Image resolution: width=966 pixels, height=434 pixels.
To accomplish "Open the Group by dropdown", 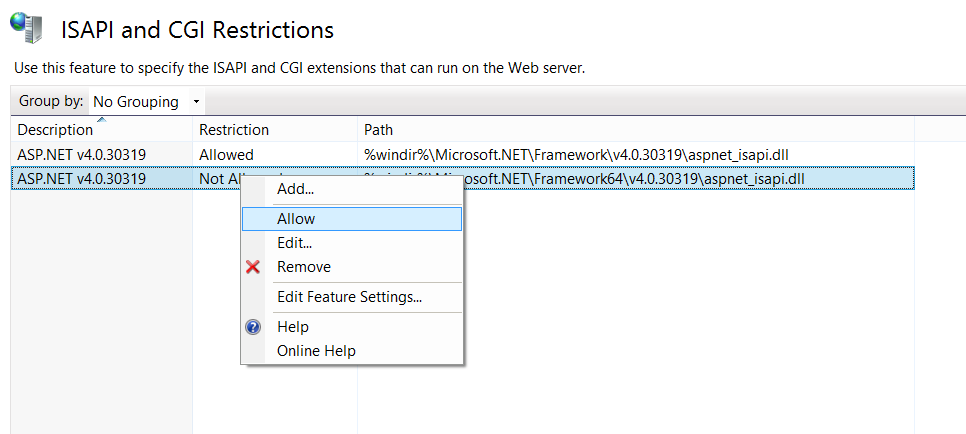I will click(x=145, y=101).
